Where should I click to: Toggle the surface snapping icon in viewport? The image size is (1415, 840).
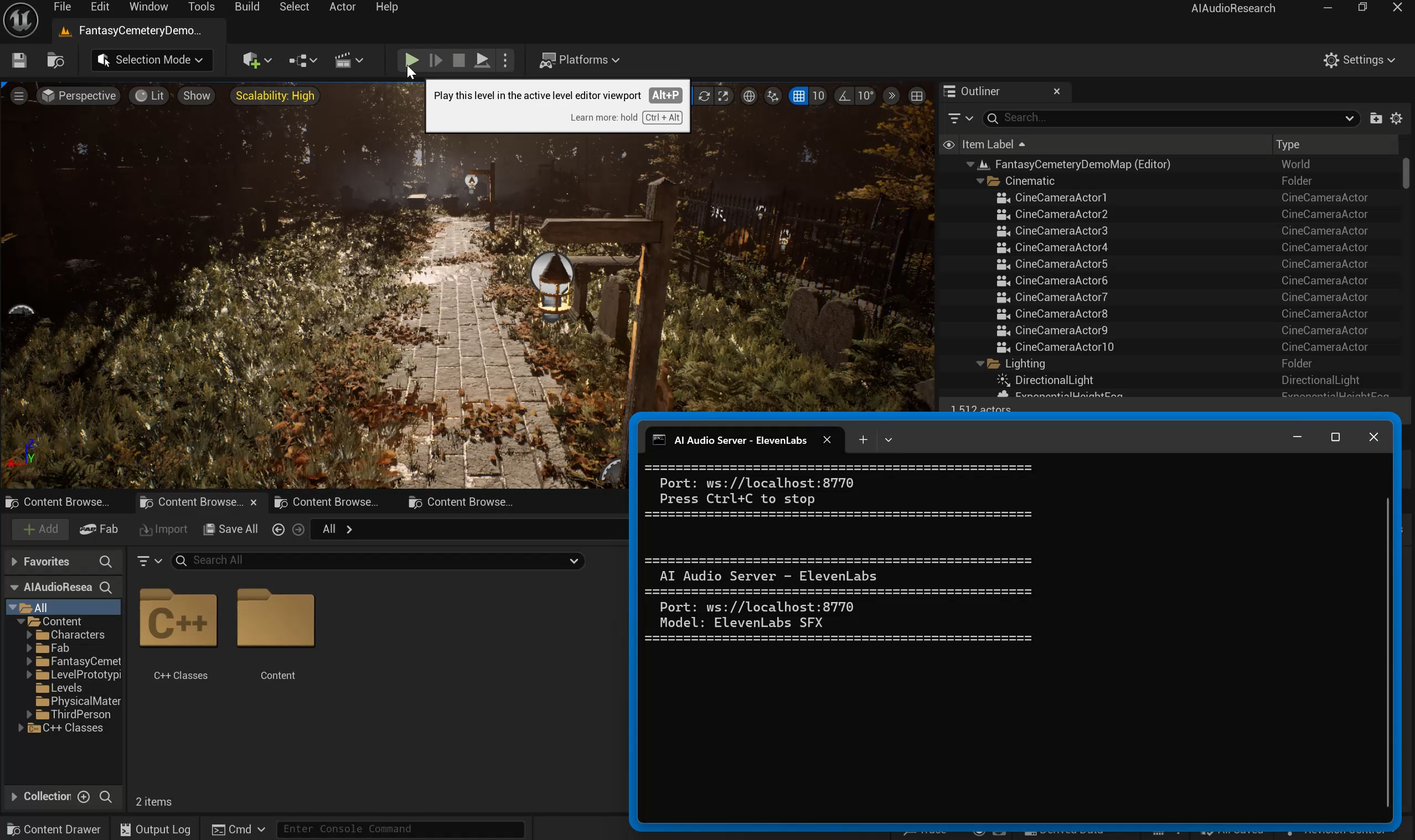point(773,96)
